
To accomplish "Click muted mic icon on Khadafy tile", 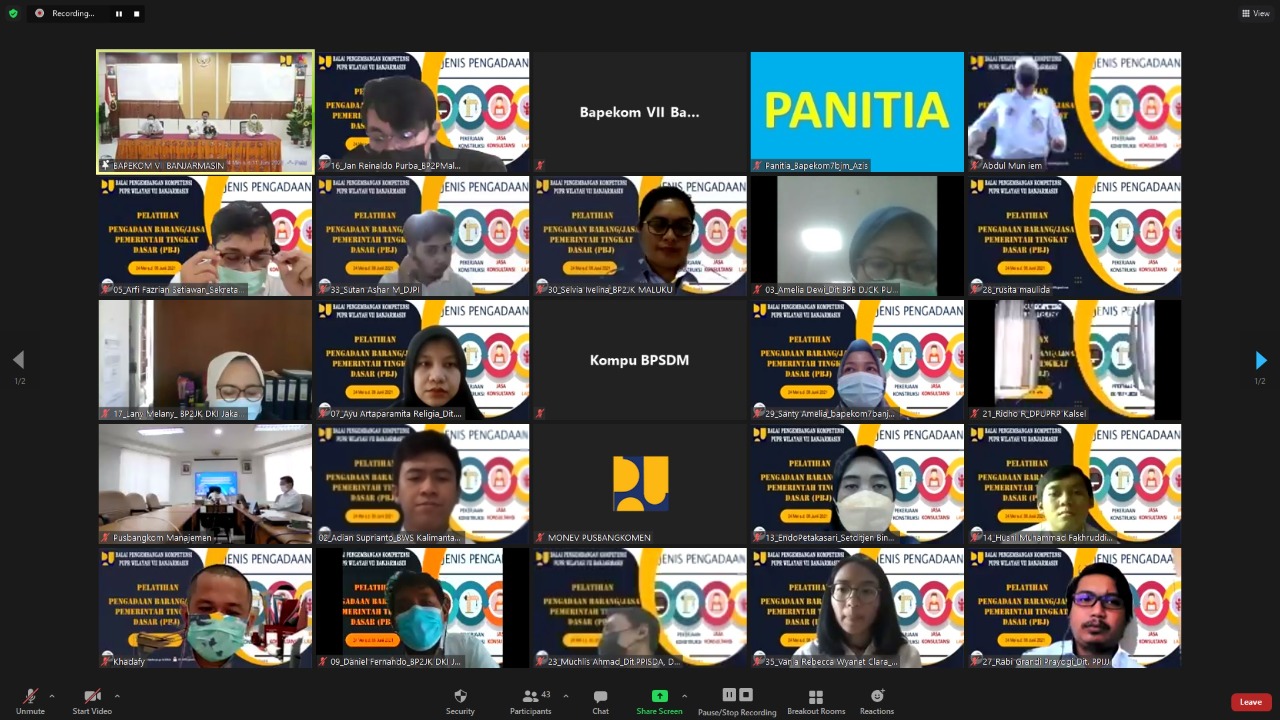I will tap(106, 662).
